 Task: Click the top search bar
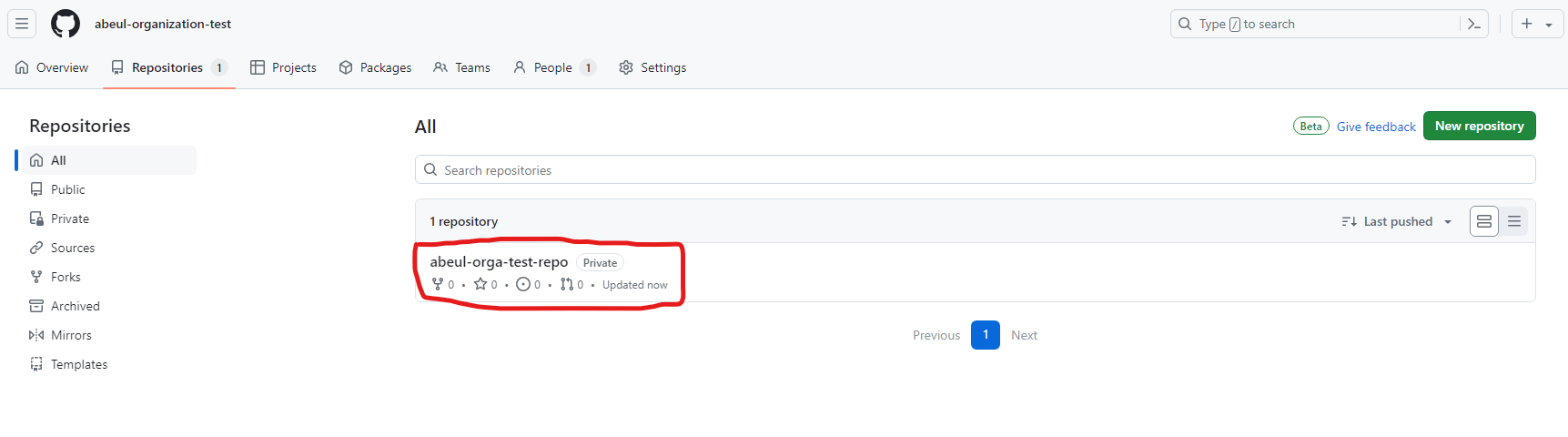click(1330, 24)
